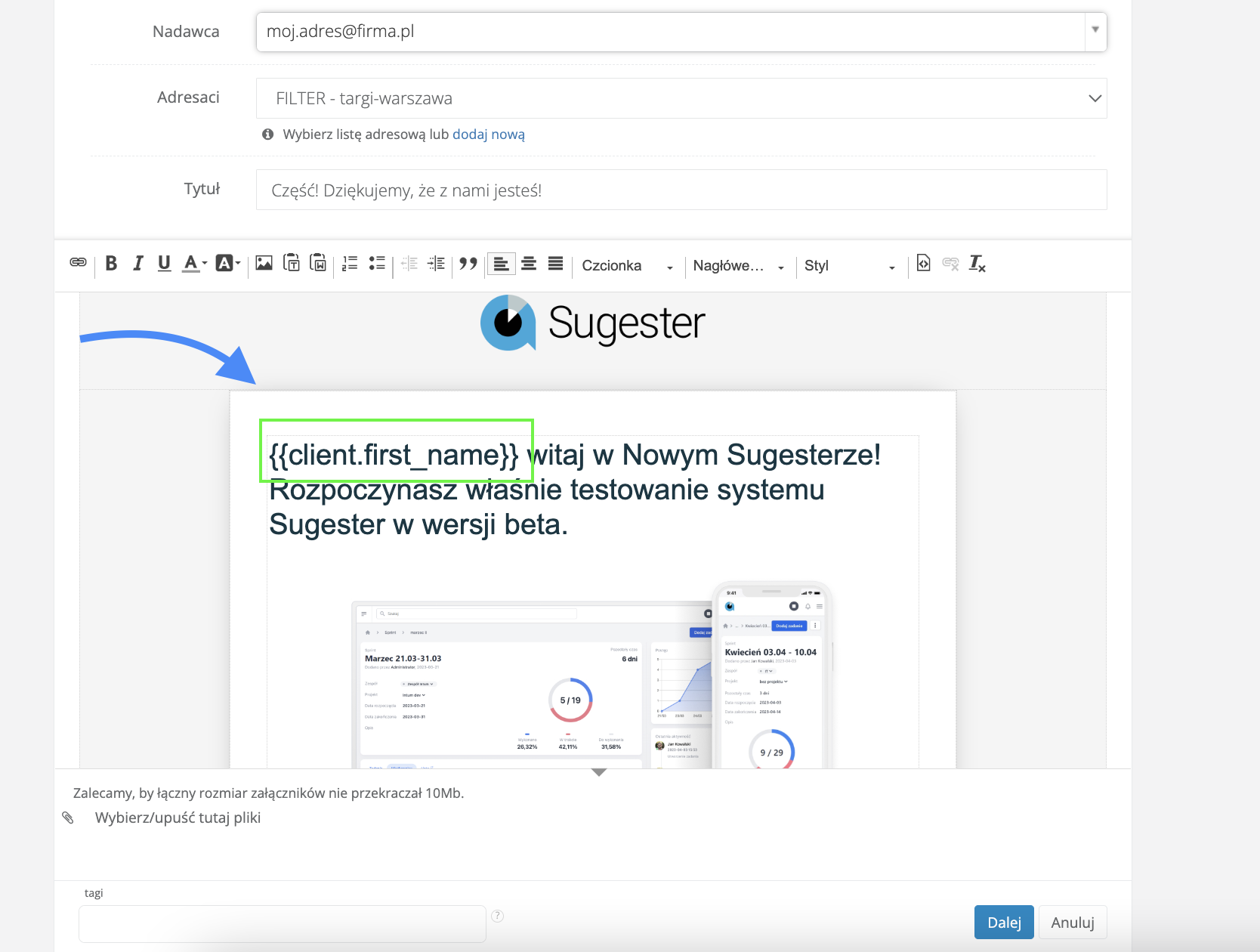Apply block quote formatting
1260x952 pixels.
click(x=468, y=263)
